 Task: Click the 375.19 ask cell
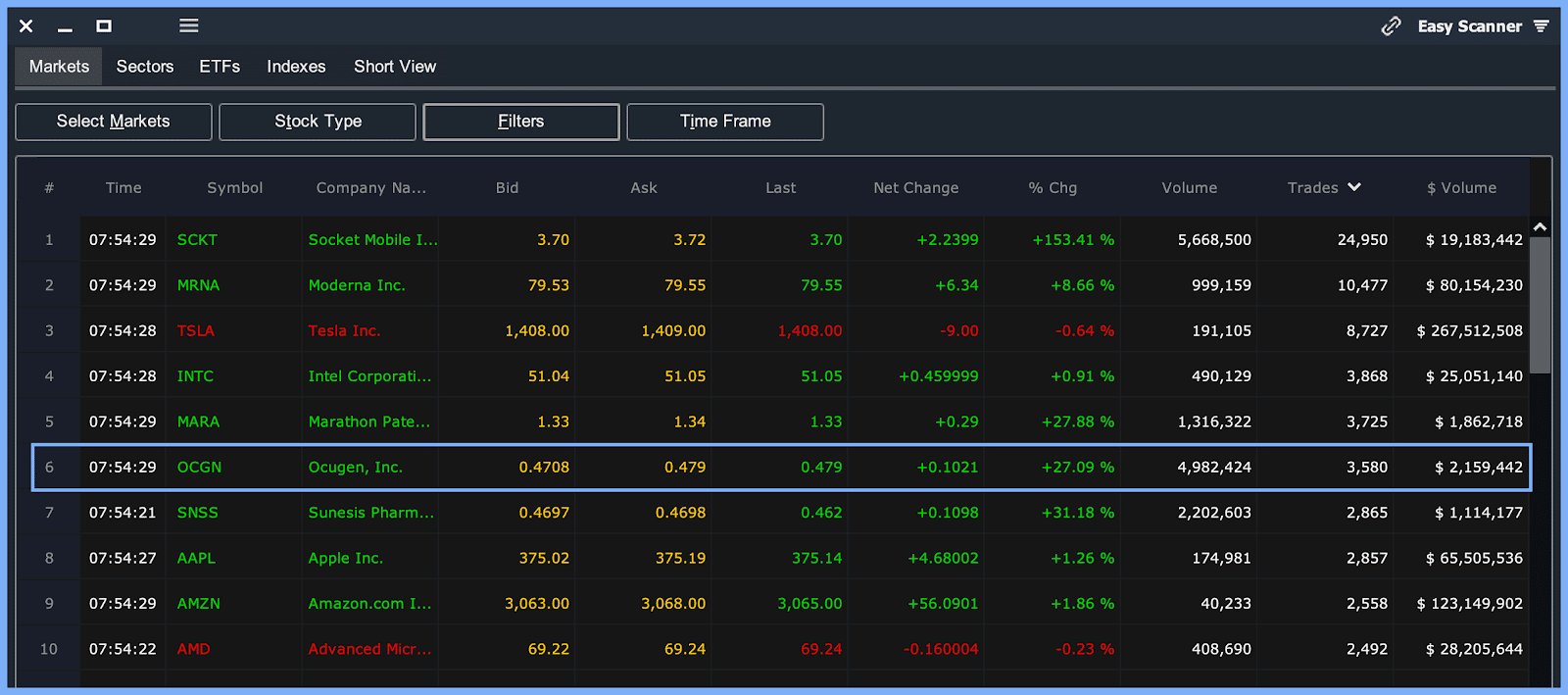680,558
